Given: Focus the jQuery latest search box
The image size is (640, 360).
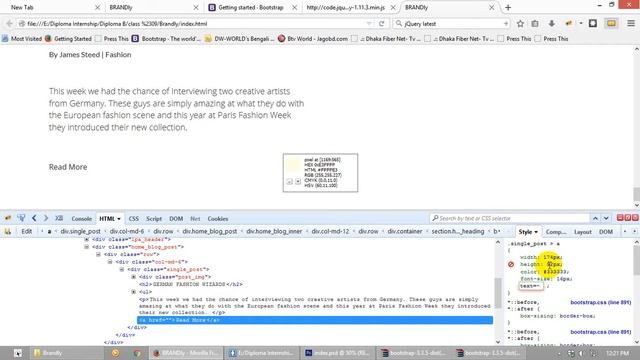Looking at the screenshot, I should coord(451,24).
